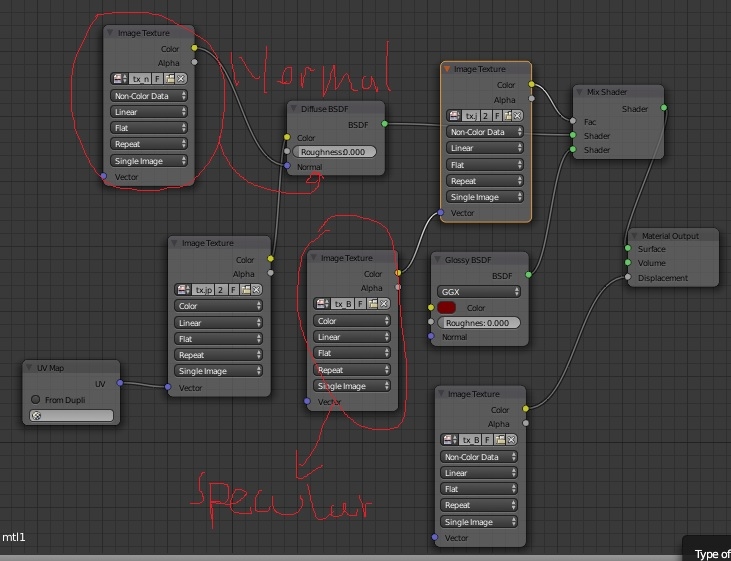The height and width of the screenshot is (561, 731).
Task: Select the UV Map node header
Action: (71, 368)
